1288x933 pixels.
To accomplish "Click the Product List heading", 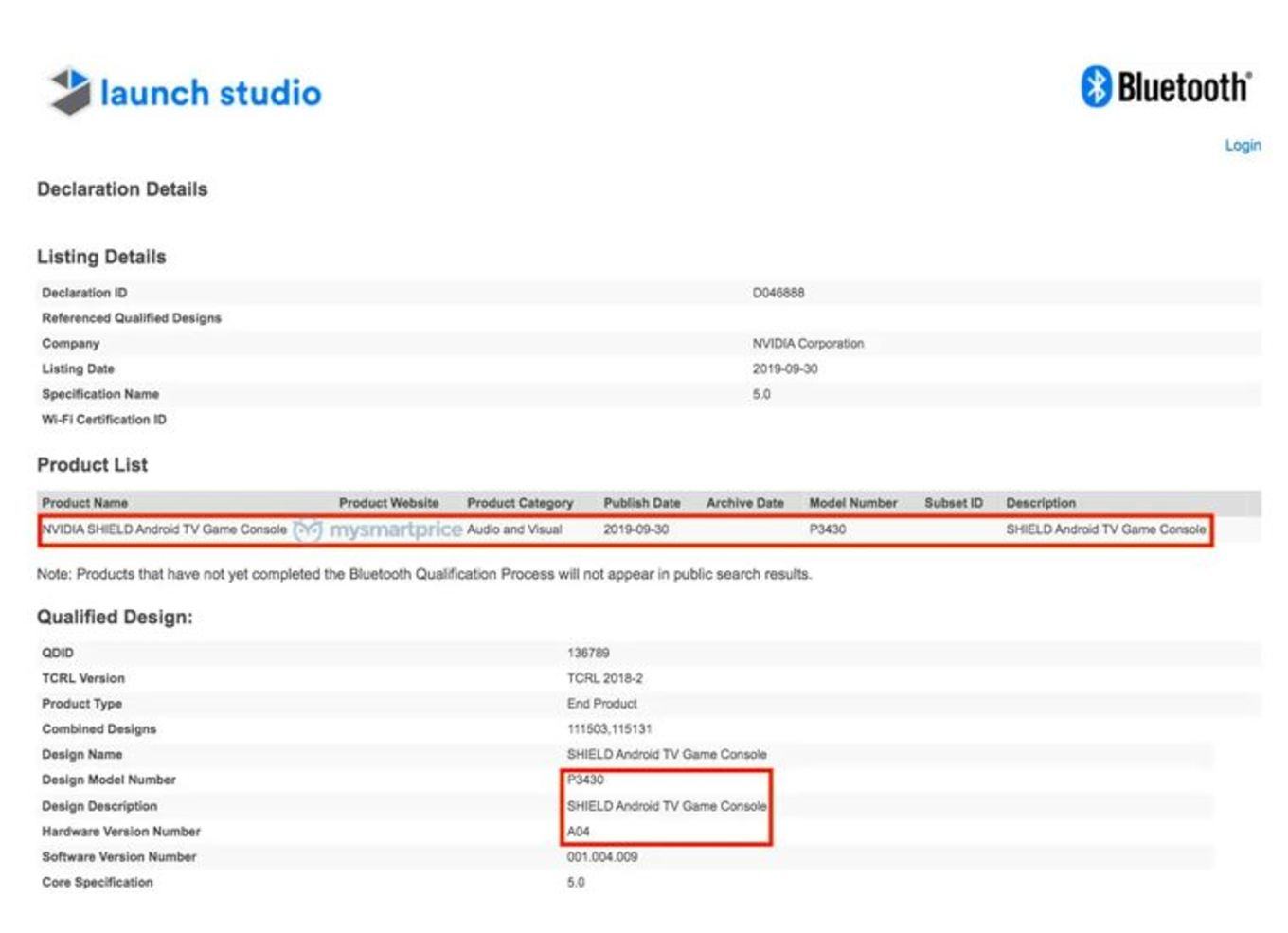I will point(92,465).
